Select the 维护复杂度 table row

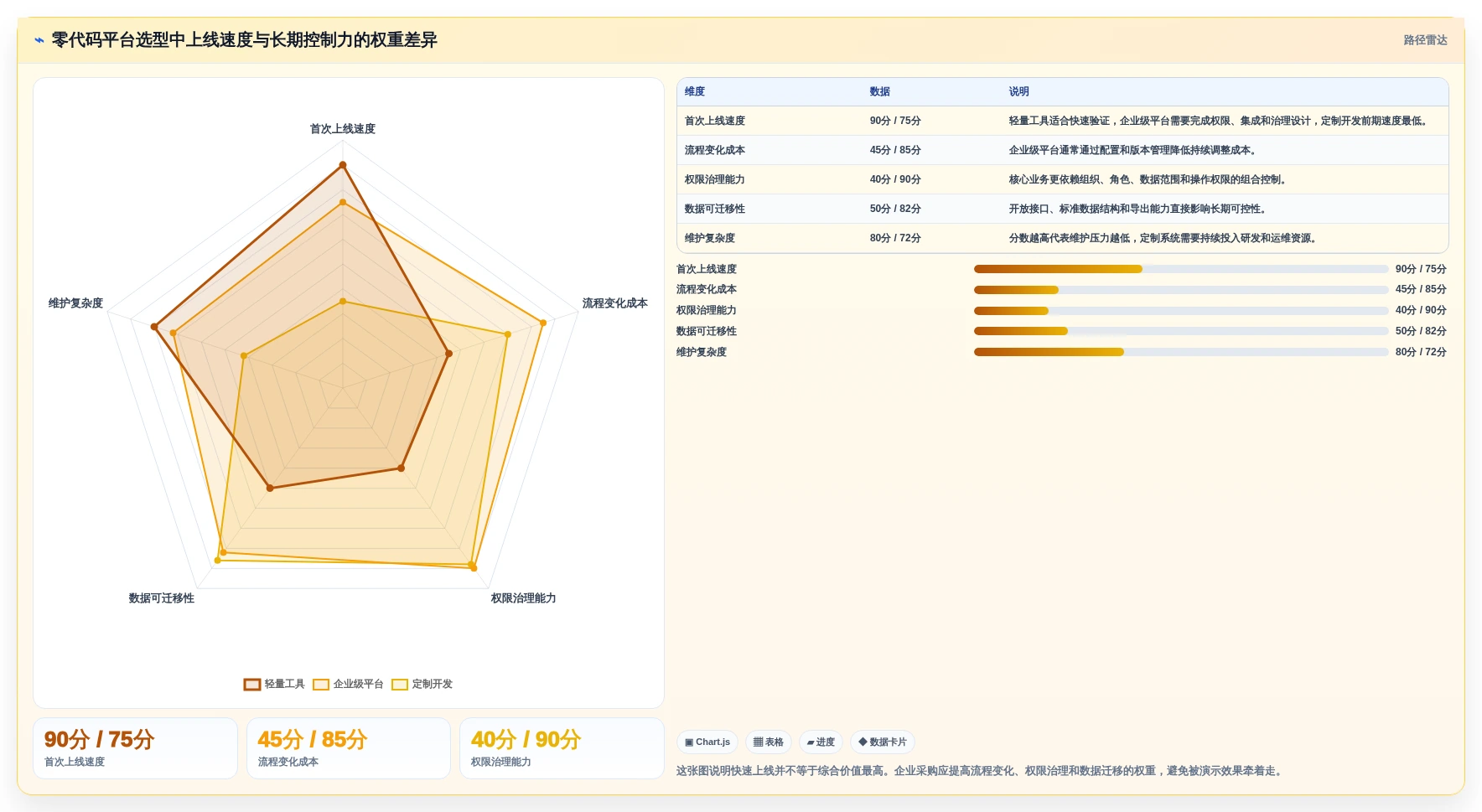click(x=1062, y=238)
